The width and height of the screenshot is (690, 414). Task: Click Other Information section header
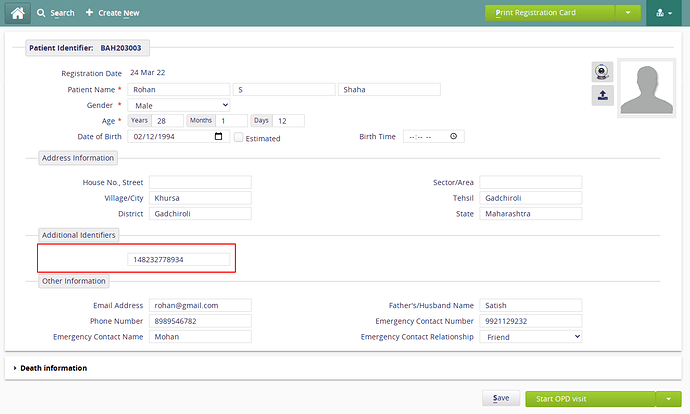[x=74, y=281]
